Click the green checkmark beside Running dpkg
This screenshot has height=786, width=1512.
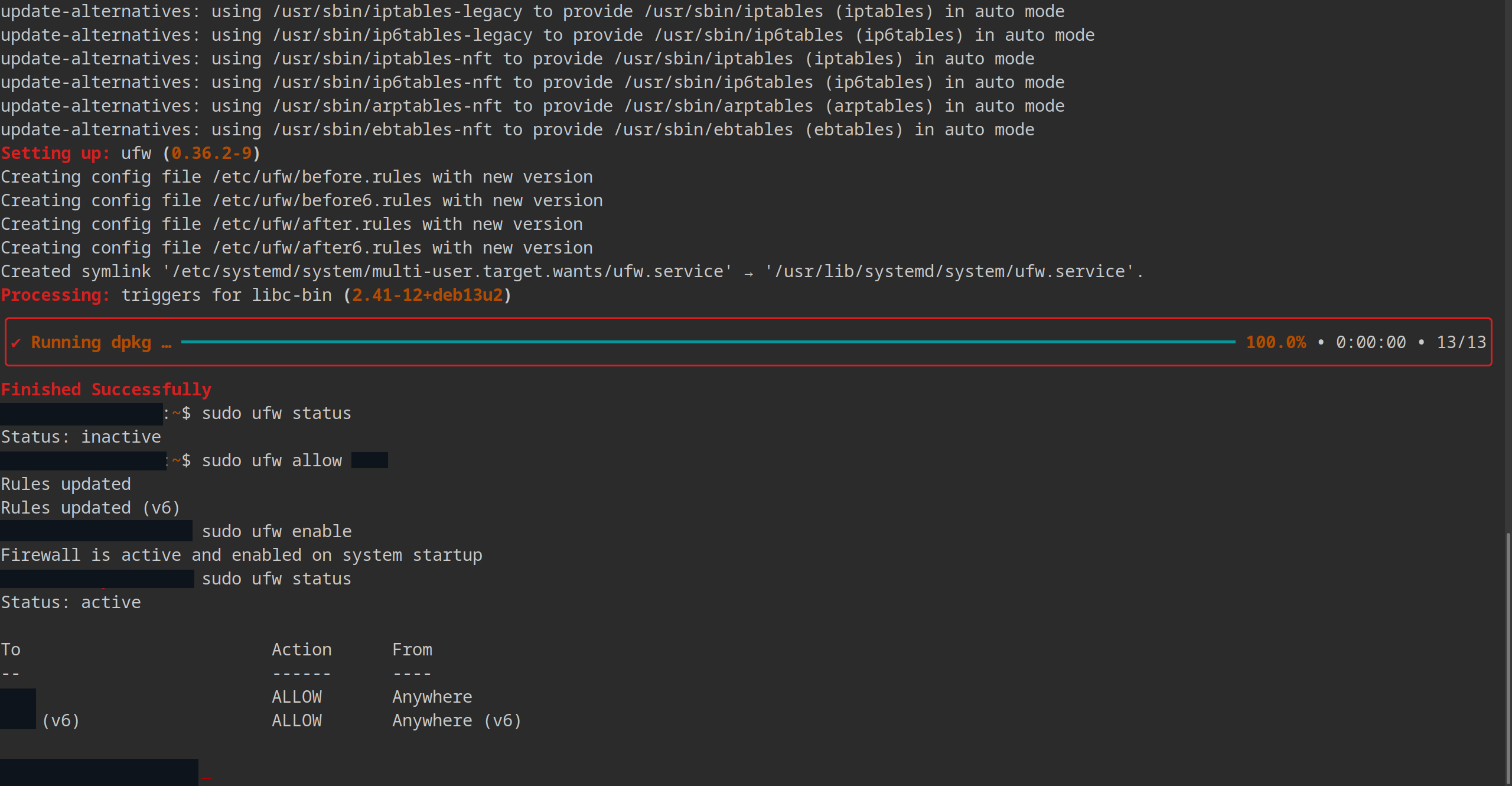[16, 343]
